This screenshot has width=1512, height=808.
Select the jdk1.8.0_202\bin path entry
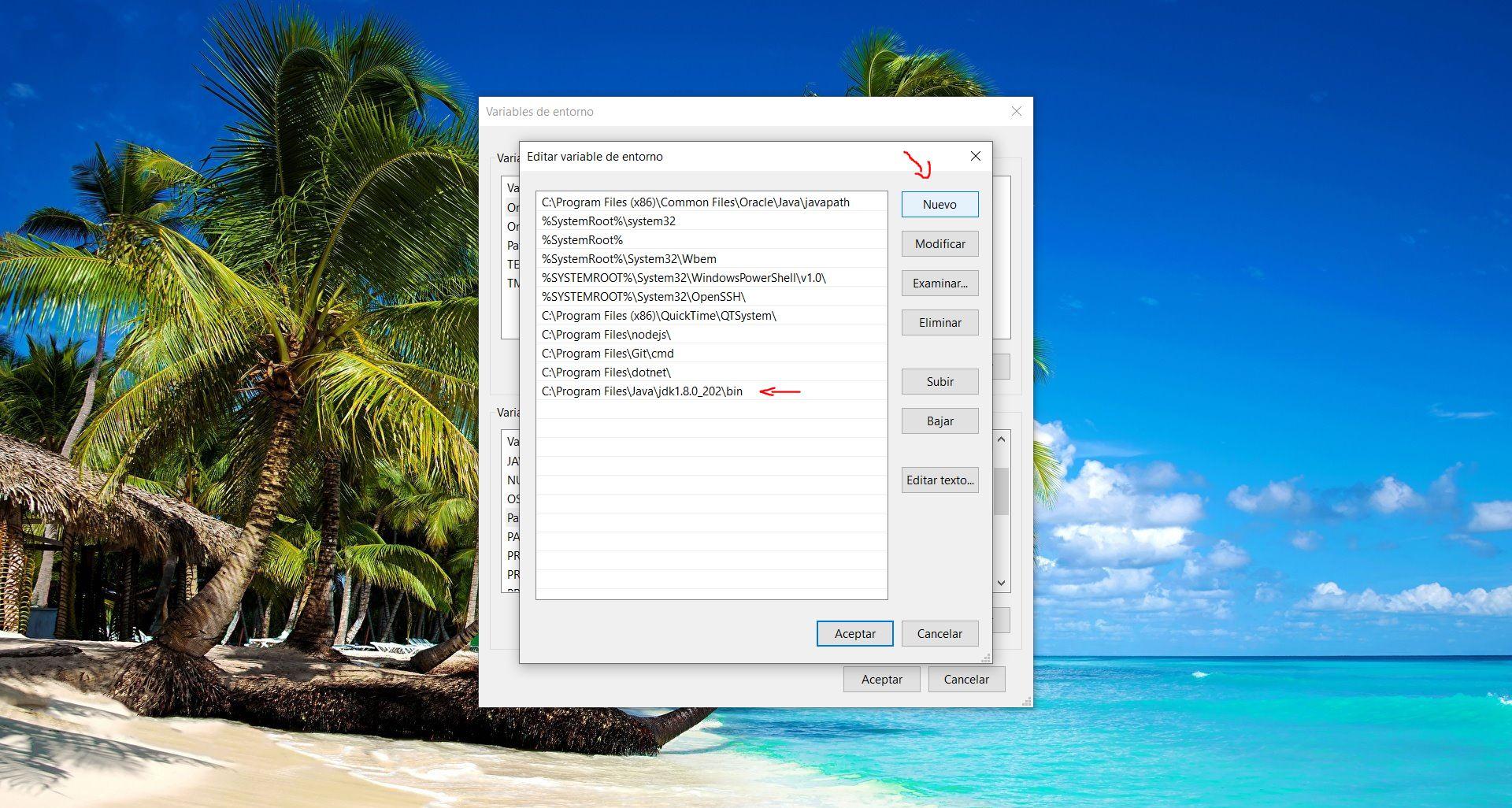click(x=711, y=391)
